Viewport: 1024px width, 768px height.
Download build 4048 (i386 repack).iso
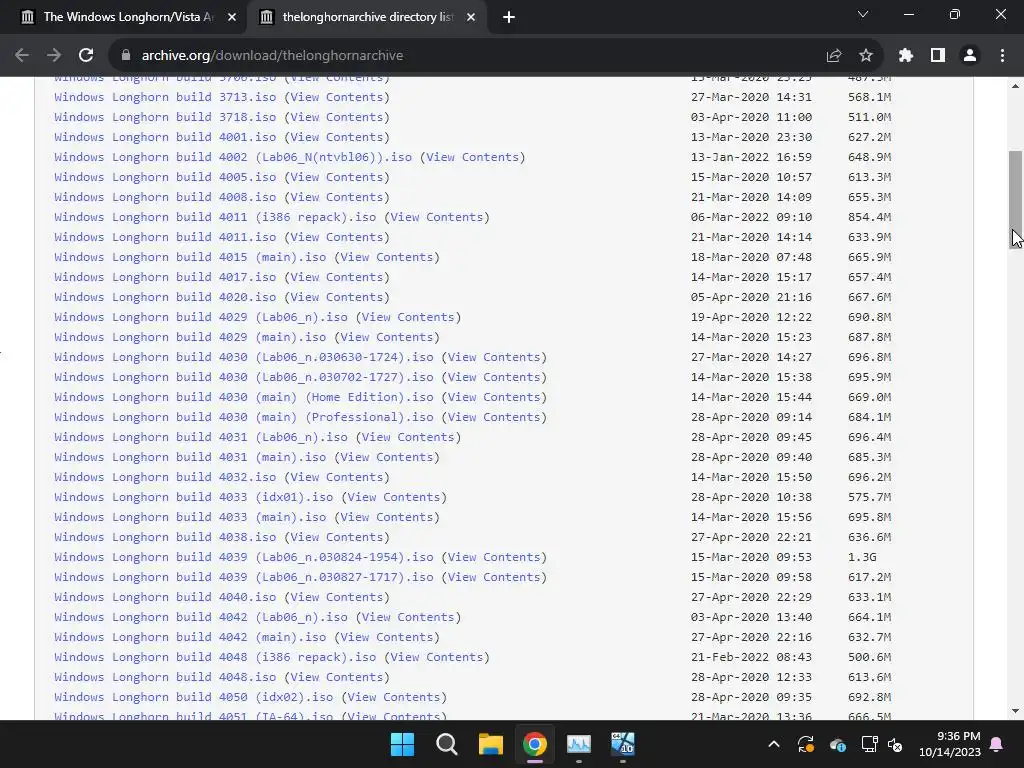click(x=215, y=658)
